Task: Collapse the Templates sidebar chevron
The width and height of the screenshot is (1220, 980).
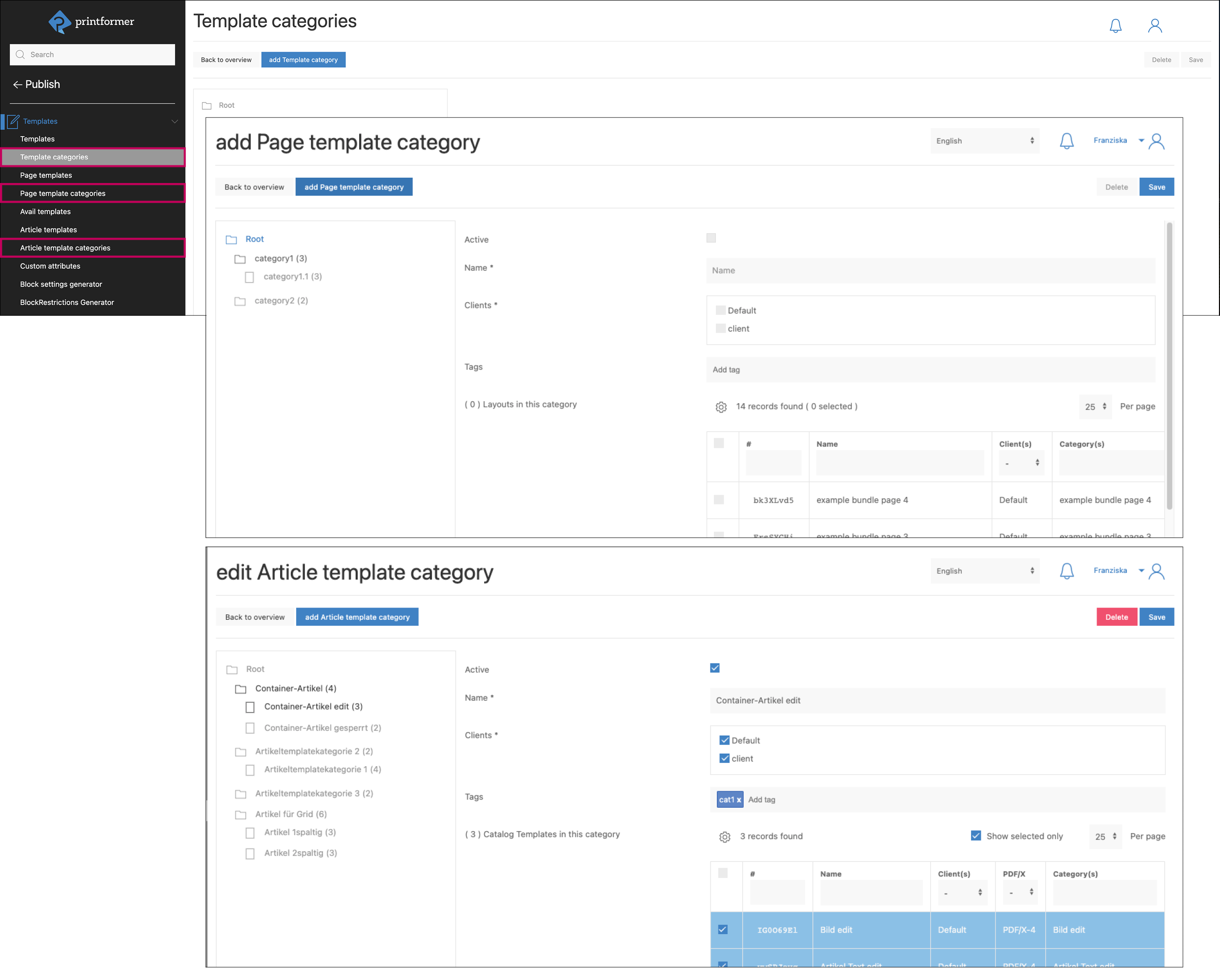Action: point(175,121)
